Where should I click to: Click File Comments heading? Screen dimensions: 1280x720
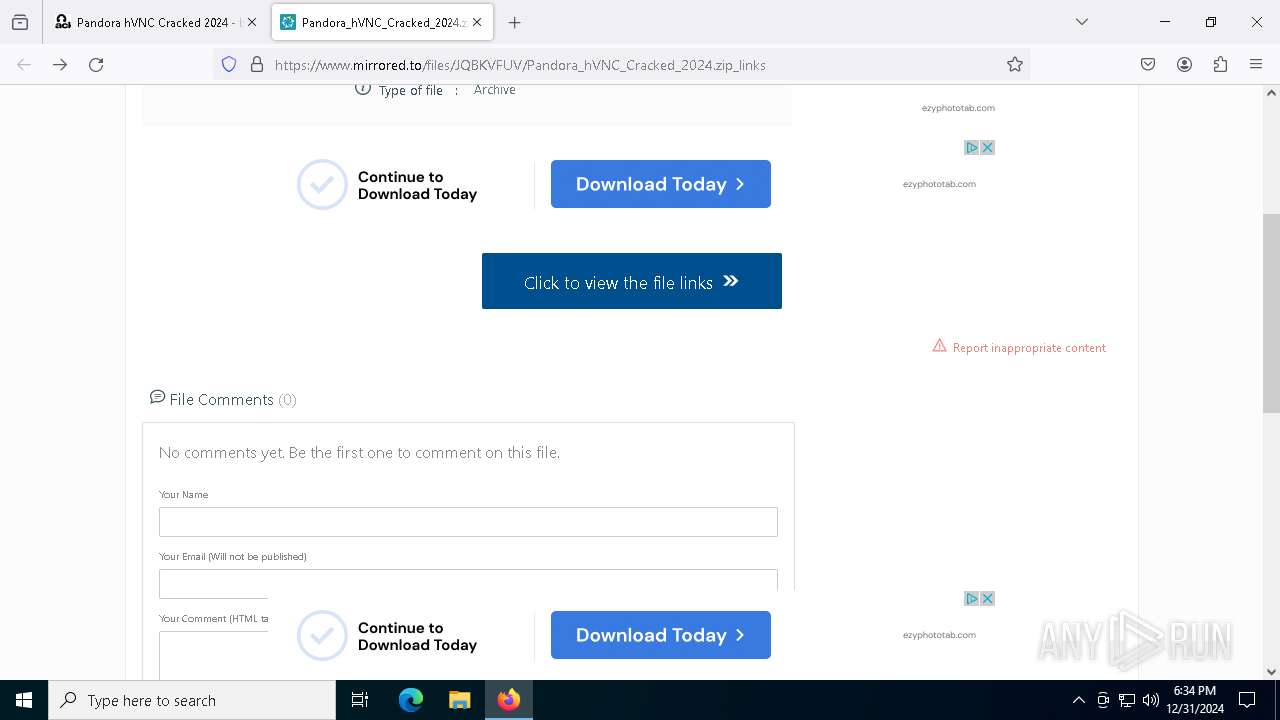(x=222, y=399)
